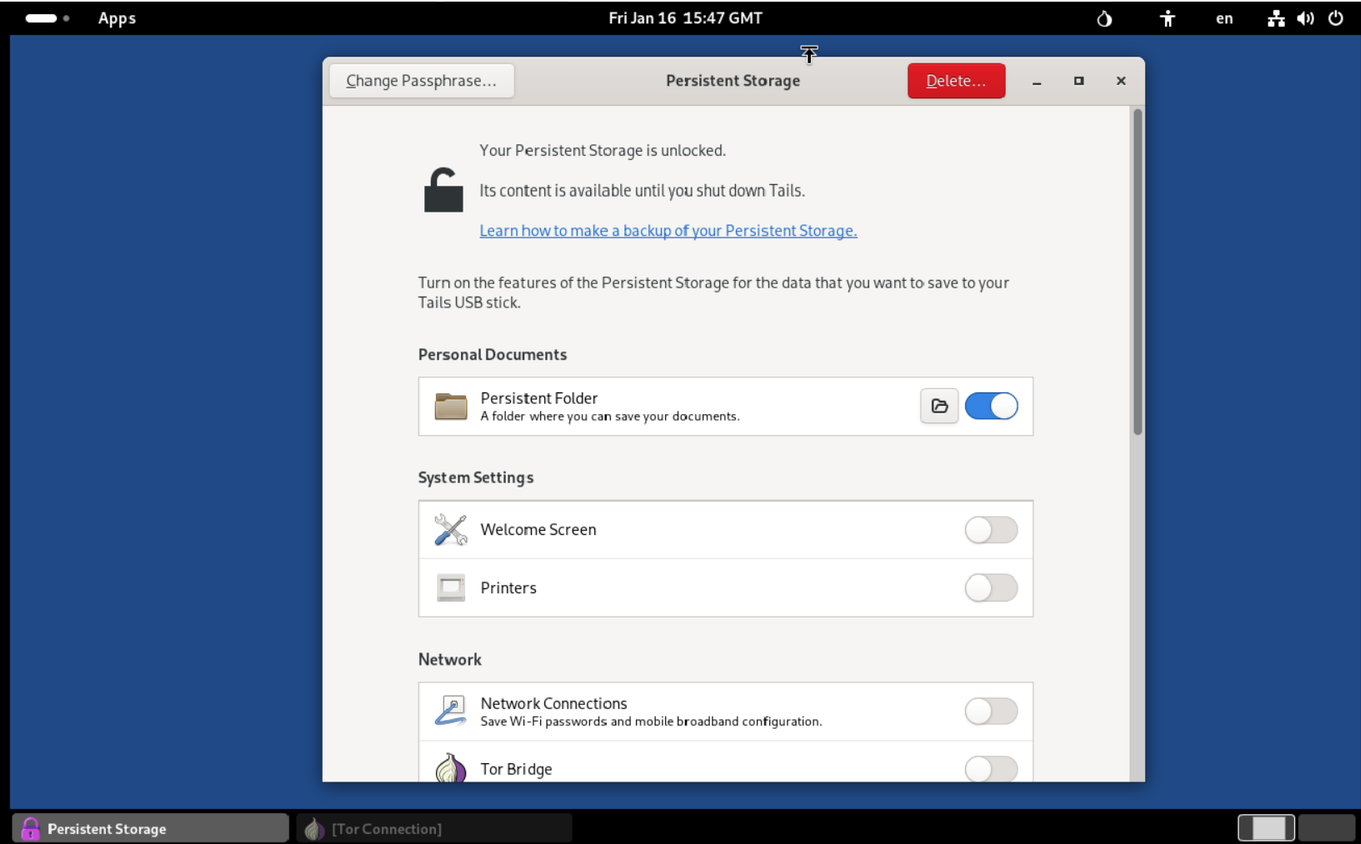
Task: Minimize the Persistent Storage window
Action: 1037,81
